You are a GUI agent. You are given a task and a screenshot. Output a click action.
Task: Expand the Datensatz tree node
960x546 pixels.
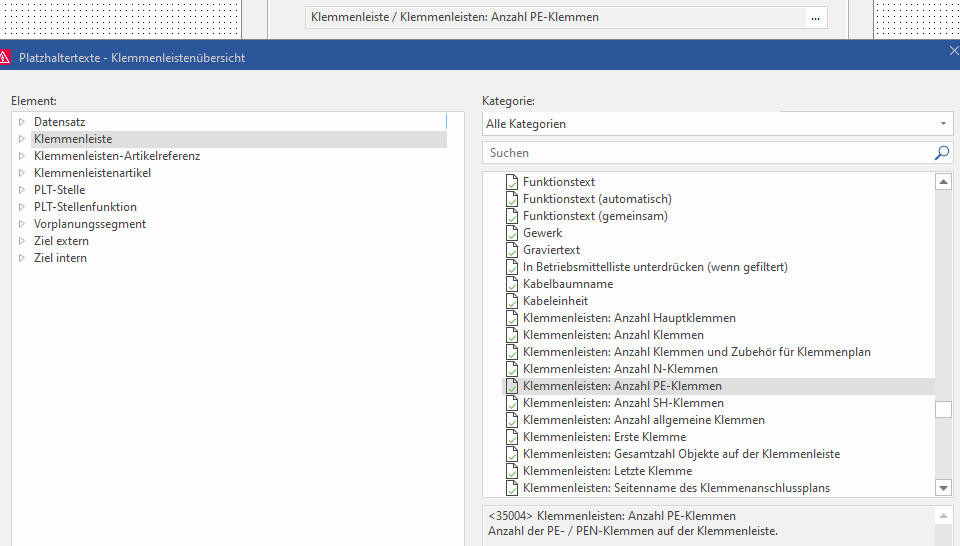21,122
